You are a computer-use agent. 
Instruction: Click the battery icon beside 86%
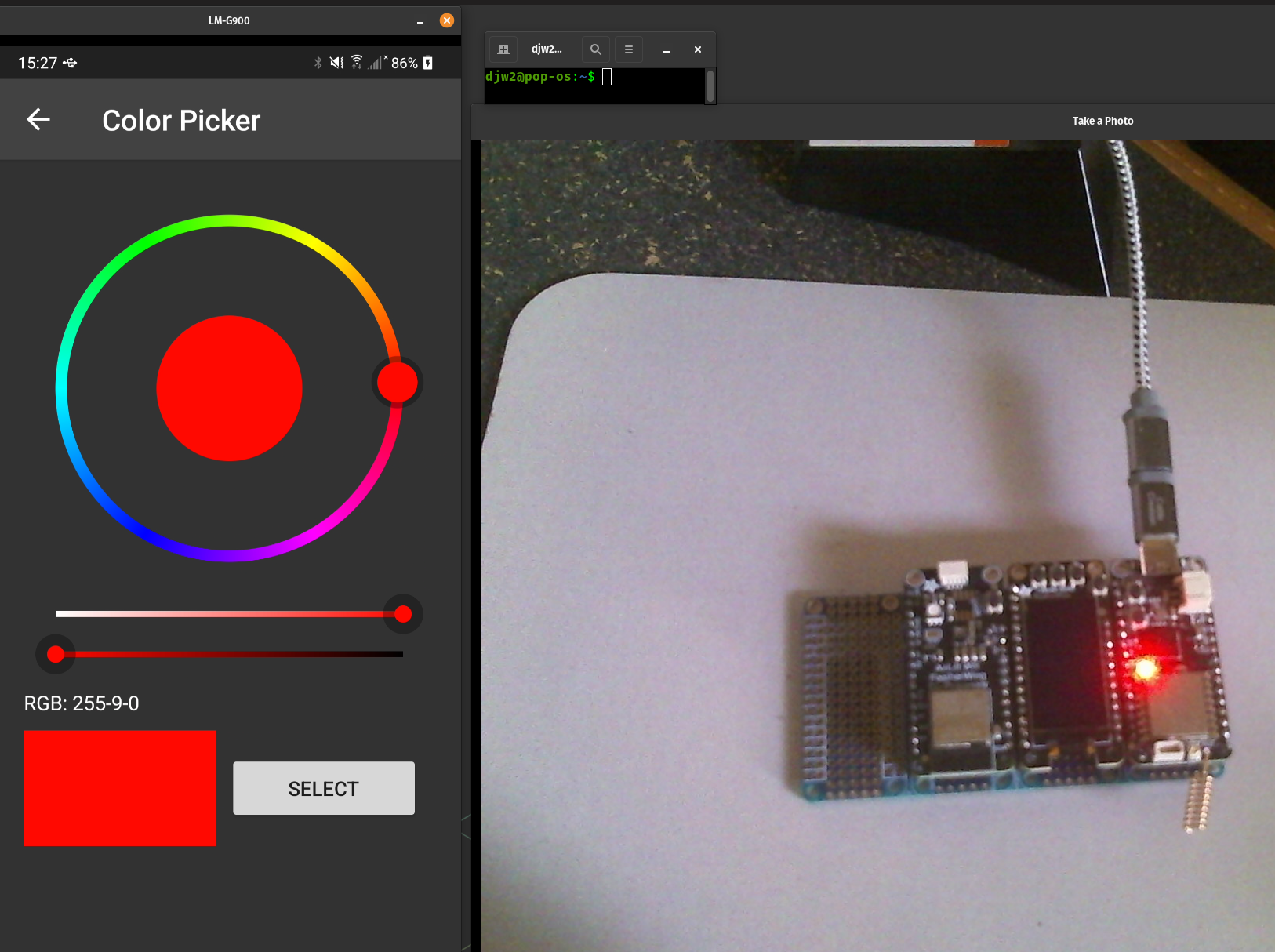tap(428, 63)
